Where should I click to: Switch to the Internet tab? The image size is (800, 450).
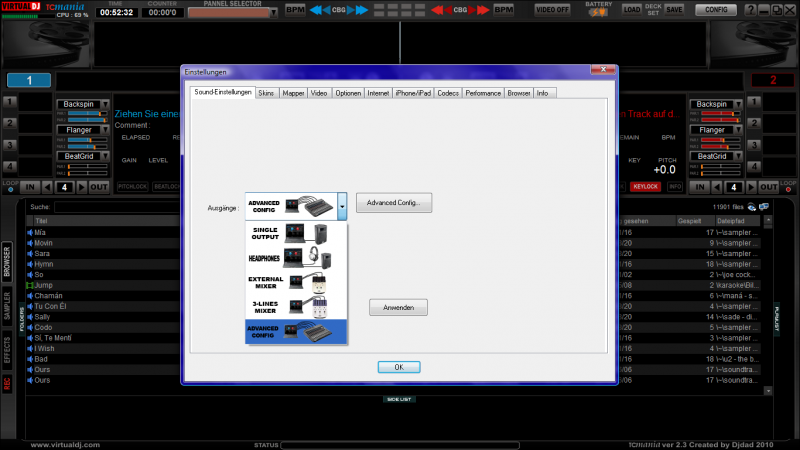pyautogui.click(x=378, y=93)
